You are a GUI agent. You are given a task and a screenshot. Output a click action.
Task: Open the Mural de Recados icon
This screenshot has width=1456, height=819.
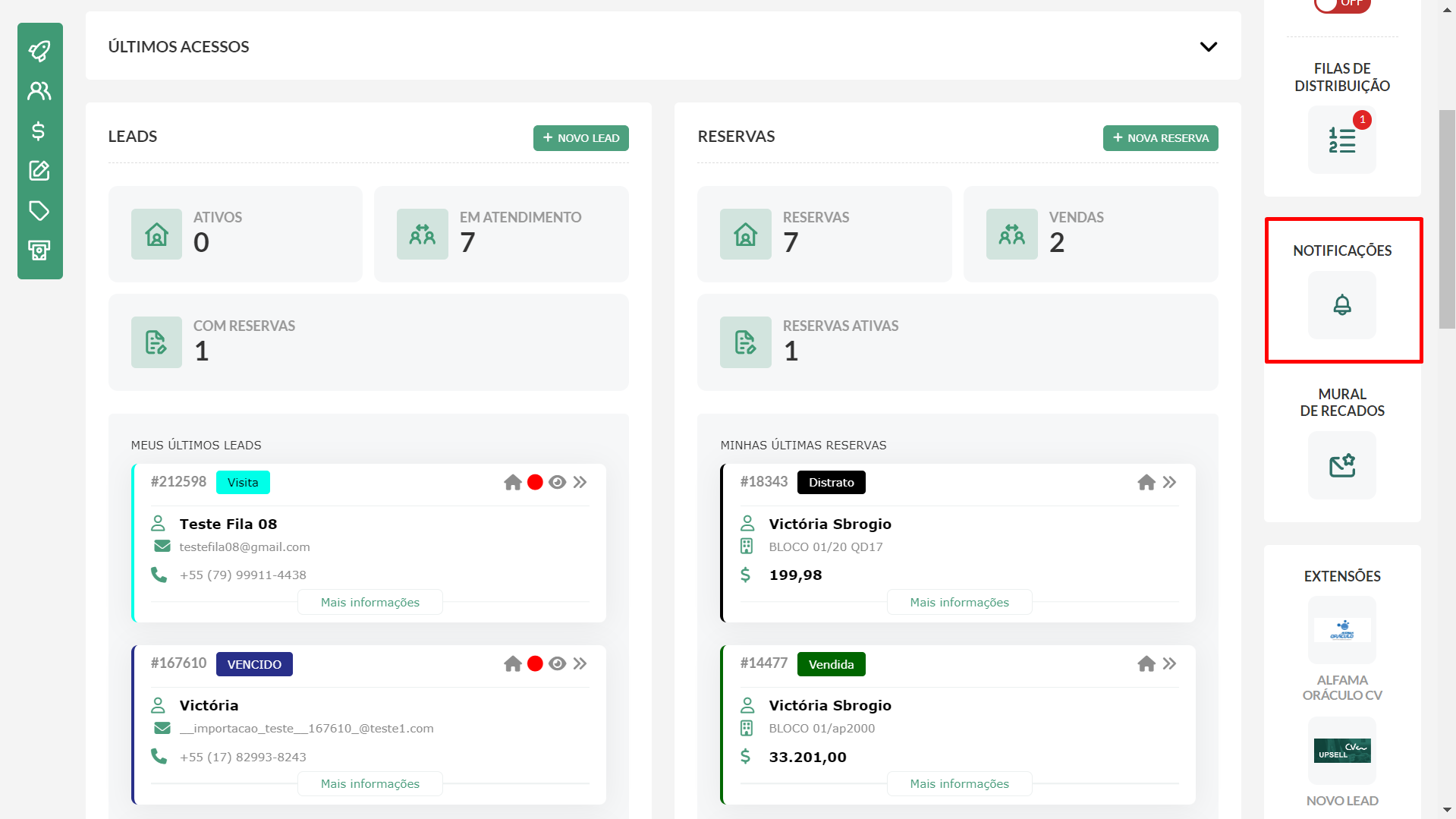[x=1342, y=465]
